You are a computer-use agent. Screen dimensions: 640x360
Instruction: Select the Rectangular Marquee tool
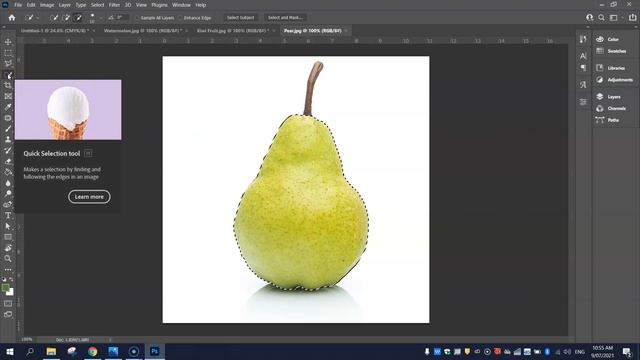(8, 53)
